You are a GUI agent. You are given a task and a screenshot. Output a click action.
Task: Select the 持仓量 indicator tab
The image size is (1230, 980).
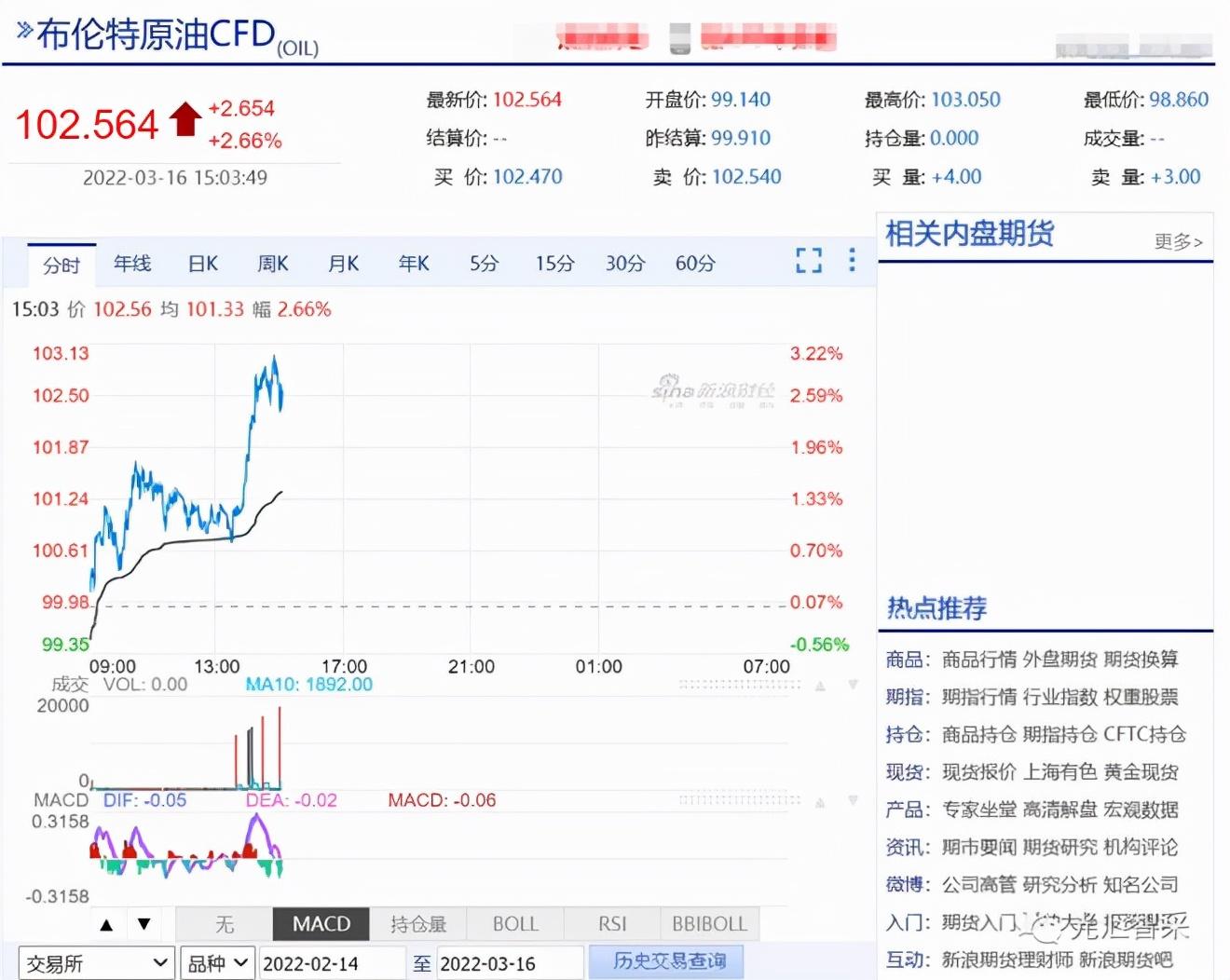(418, 924)
